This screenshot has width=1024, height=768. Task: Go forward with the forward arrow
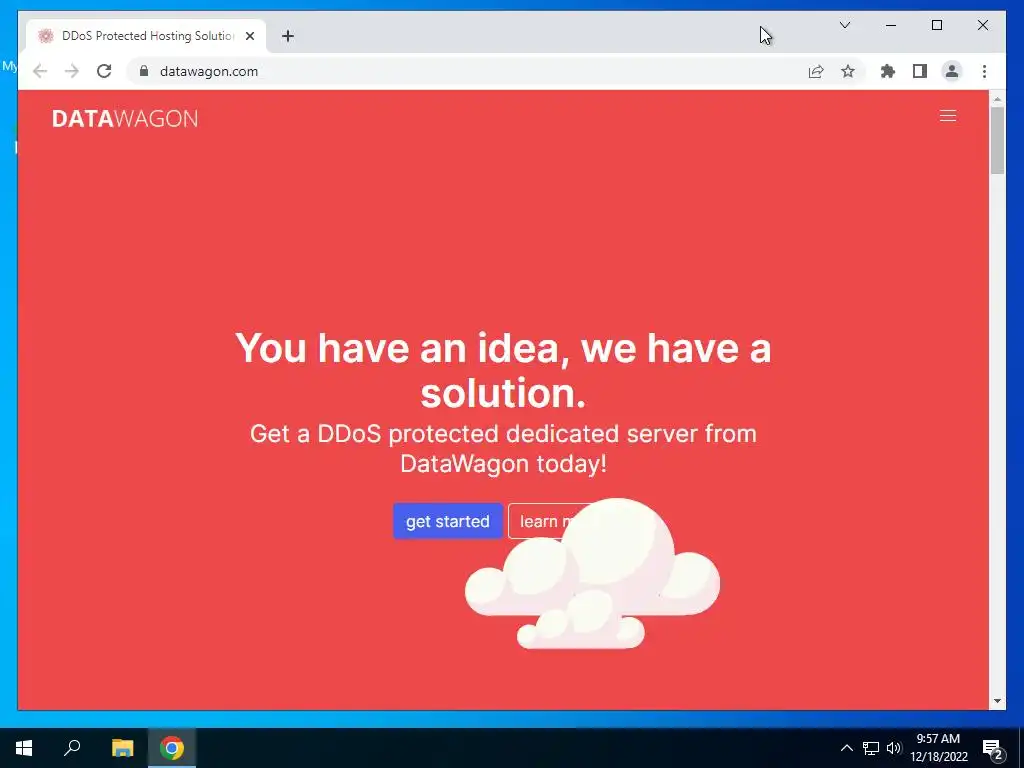coord(72,71)
